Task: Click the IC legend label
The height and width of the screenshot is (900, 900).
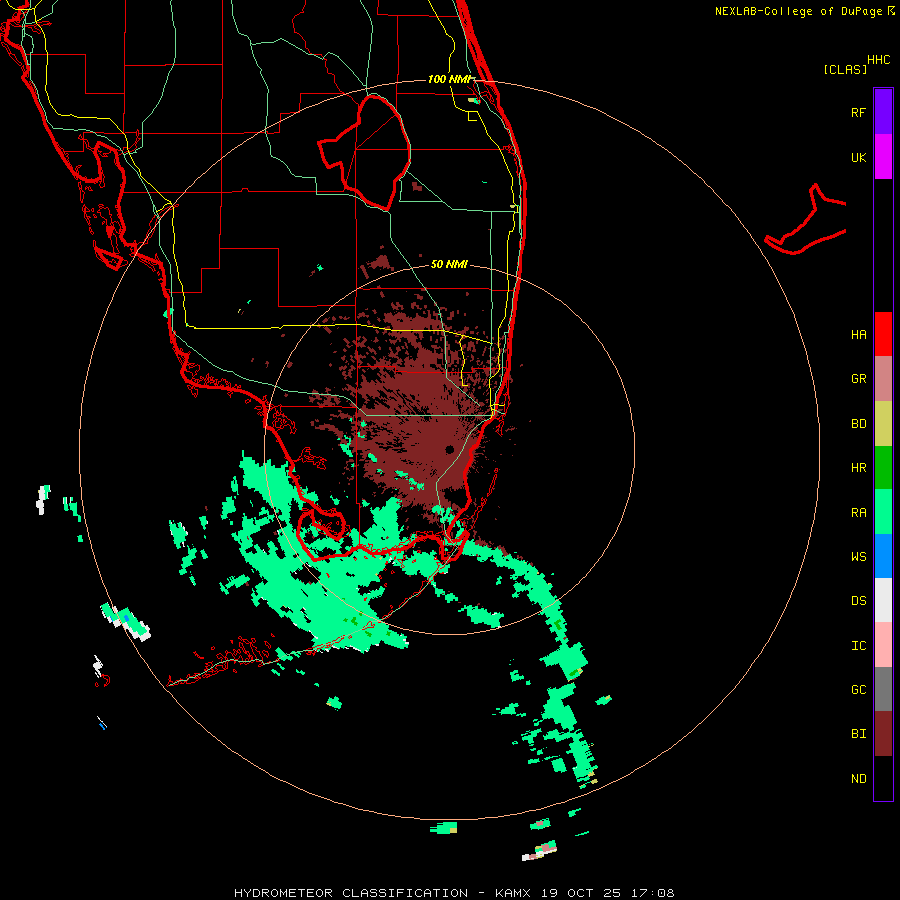Action: tap(858, 646)
